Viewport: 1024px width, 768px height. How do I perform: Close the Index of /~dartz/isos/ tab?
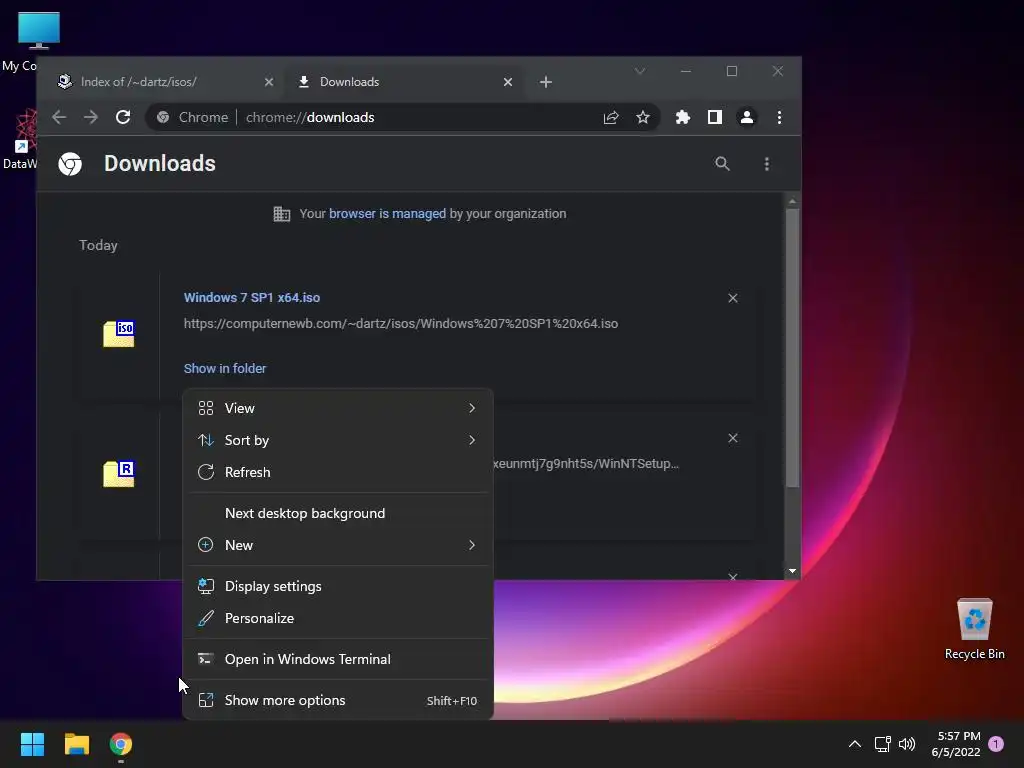point(269,82)
